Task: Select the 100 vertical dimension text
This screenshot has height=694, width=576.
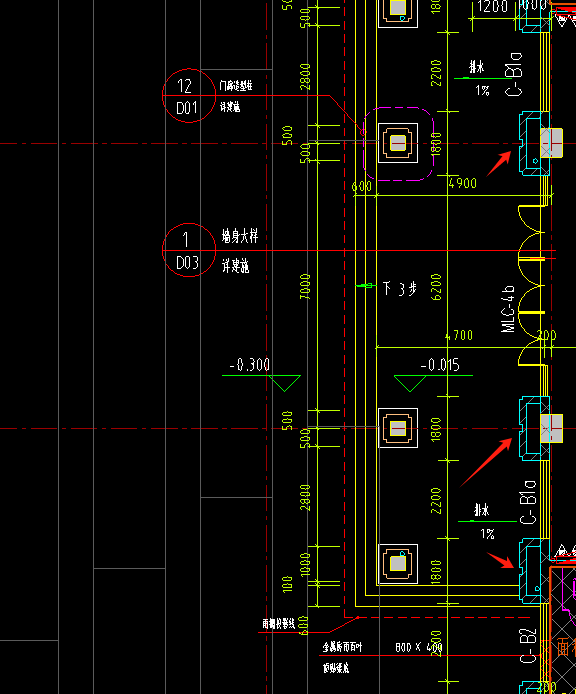Action: [x=287, y=584]
